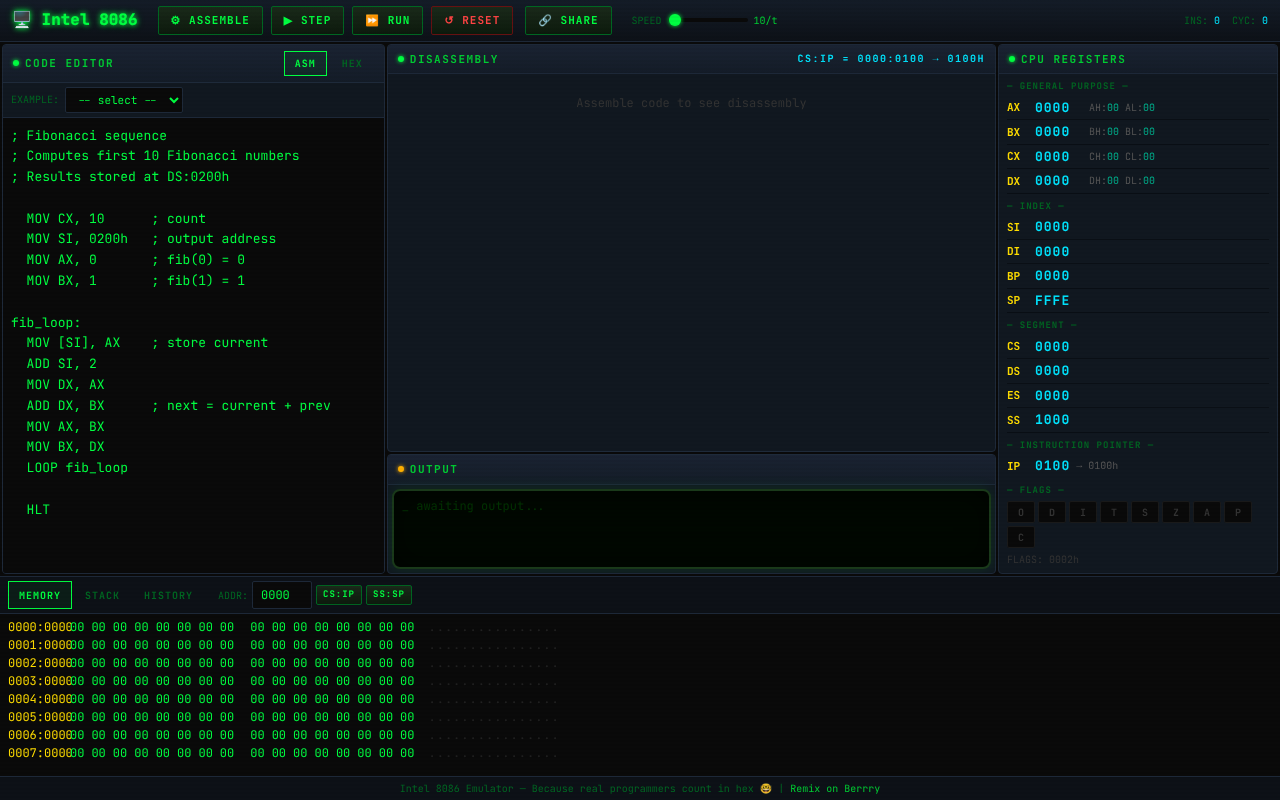The width and height of the screenshot is (1280, 800).
Task: Click the BP register value
Action: point(1052,276)
